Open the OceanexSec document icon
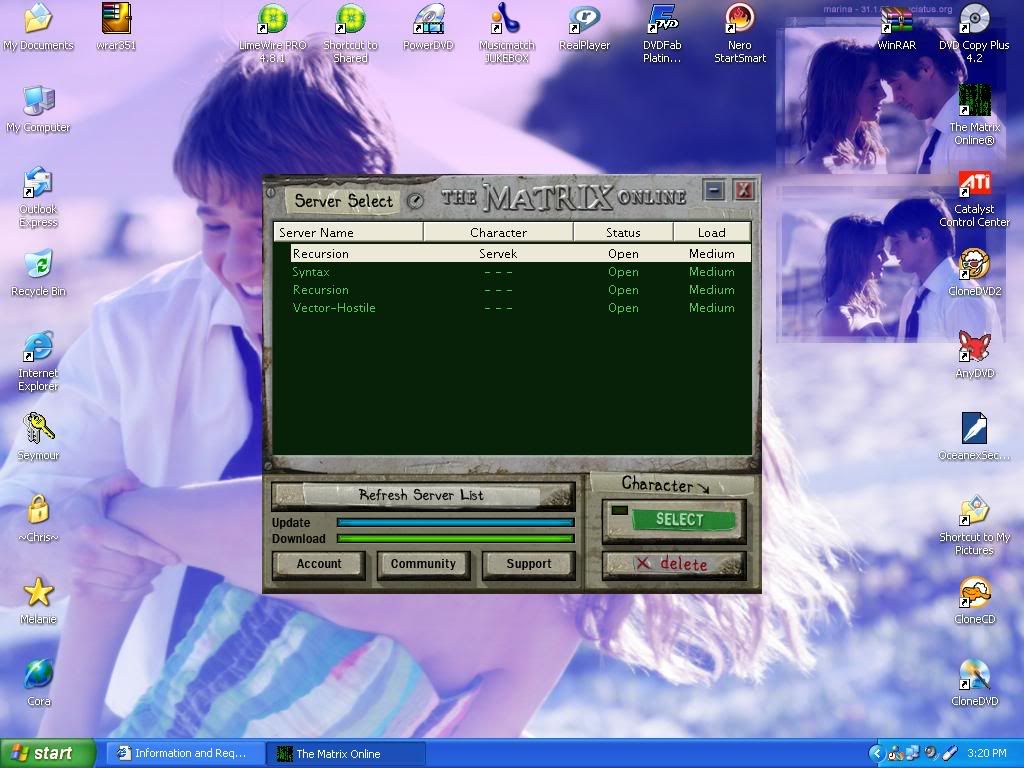 coord(974,436)
